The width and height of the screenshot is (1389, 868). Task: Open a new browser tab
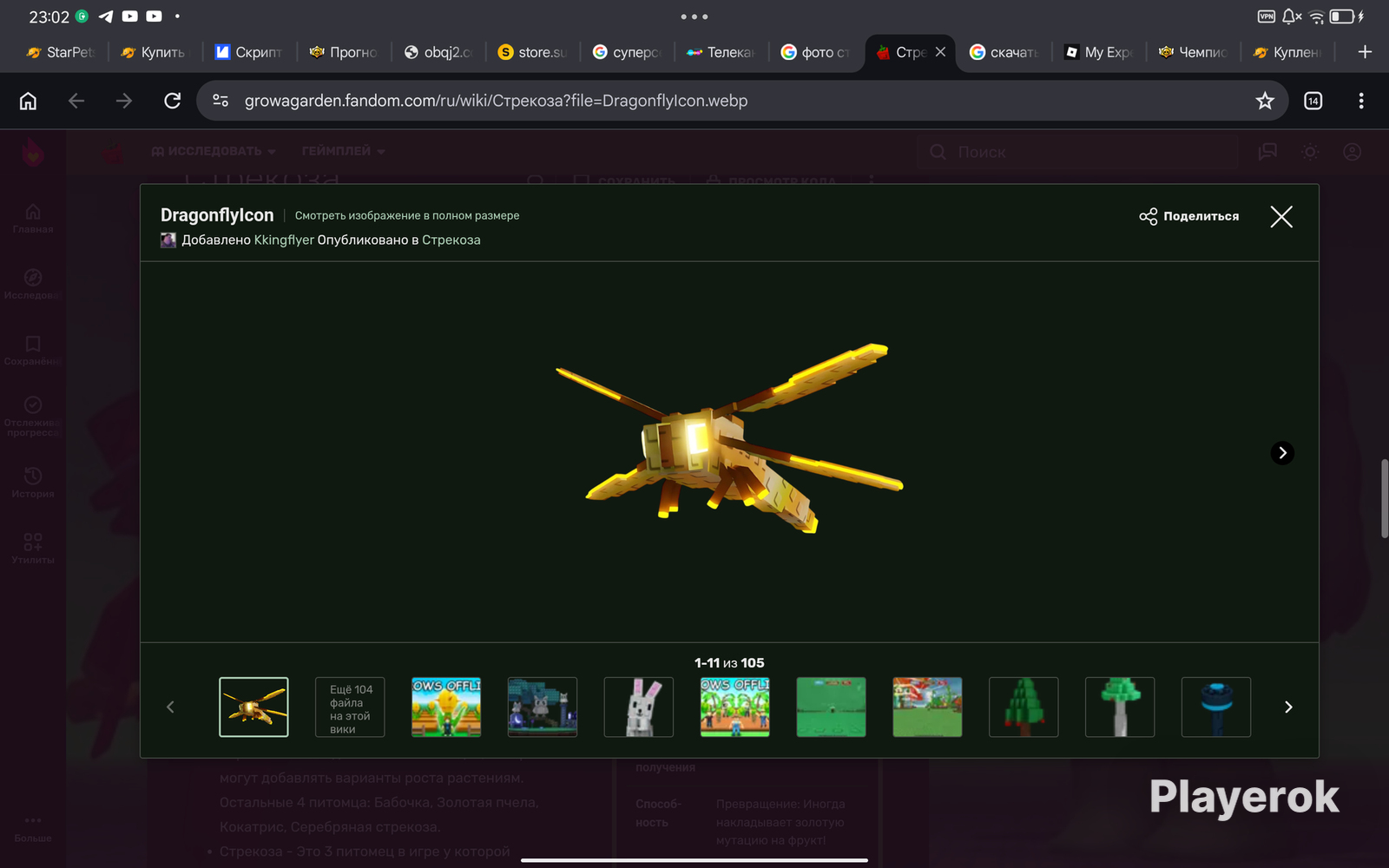tap(1365, 52)
